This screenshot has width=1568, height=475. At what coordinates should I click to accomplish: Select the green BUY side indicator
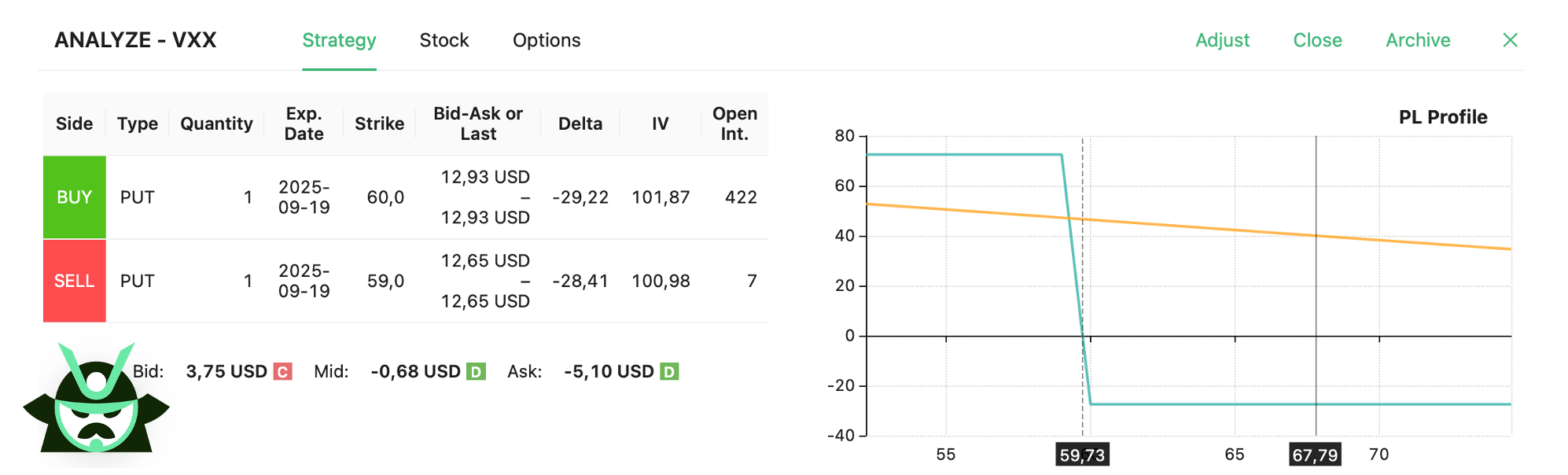click(74, 197)
